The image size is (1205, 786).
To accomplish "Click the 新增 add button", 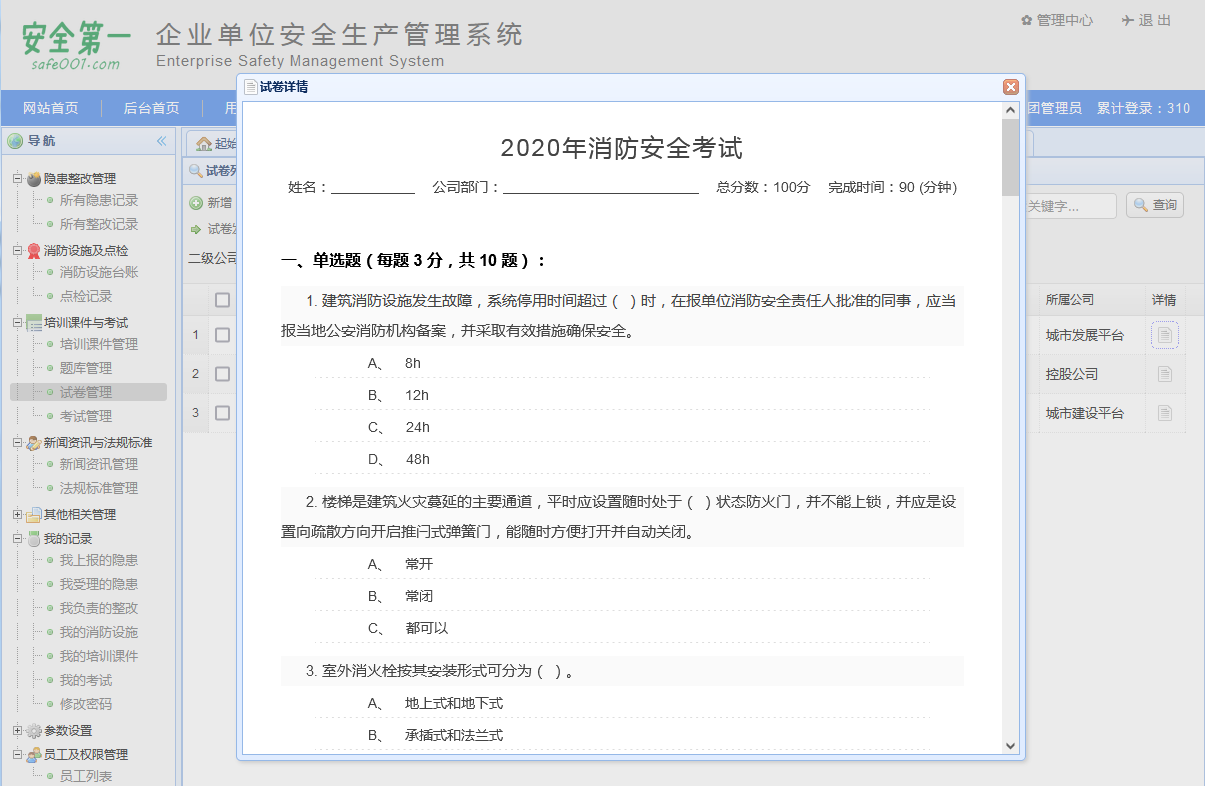I will coord(211,203).
